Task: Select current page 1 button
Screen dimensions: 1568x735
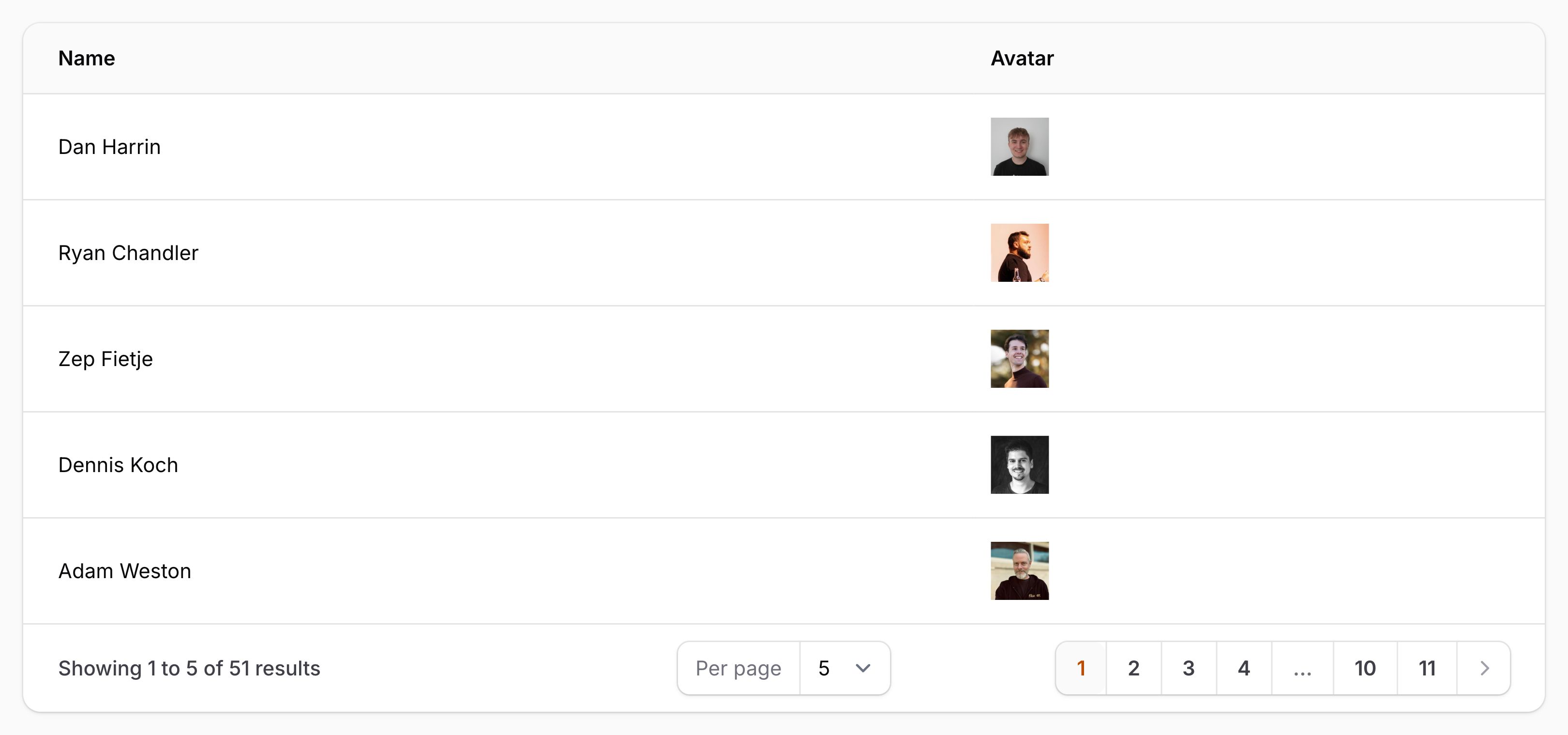Action: click(x=1081, y=668)
